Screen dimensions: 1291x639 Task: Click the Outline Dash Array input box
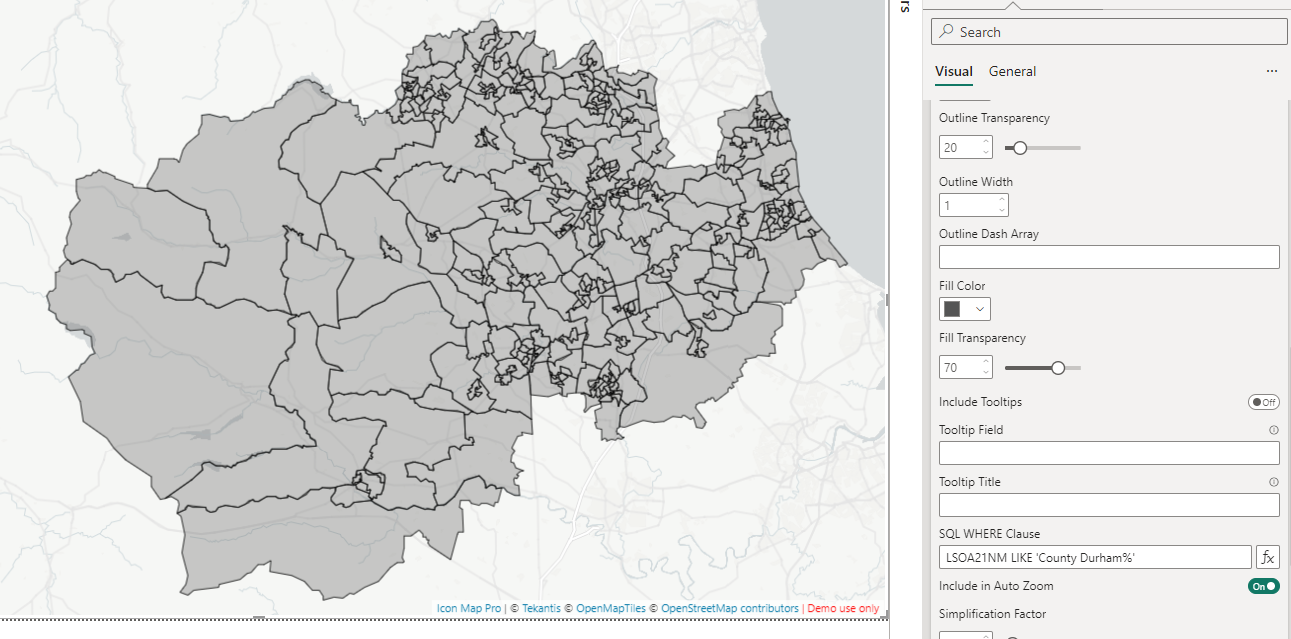click(1108, 257)
